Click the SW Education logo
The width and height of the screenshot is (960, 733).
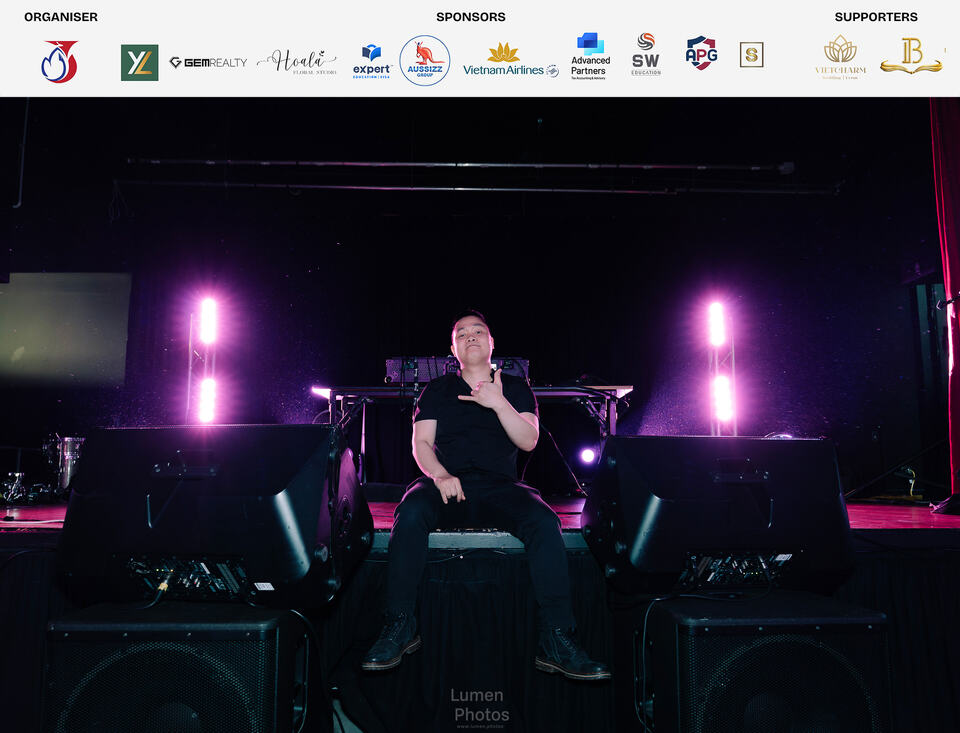tap(646, 55)
